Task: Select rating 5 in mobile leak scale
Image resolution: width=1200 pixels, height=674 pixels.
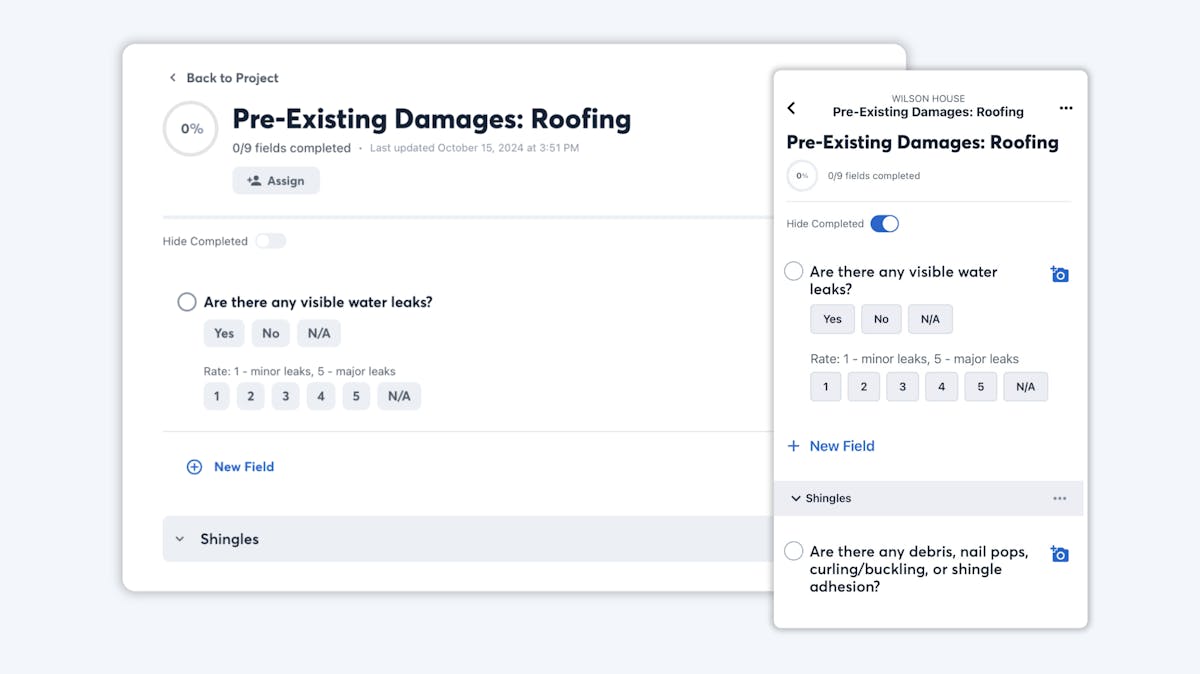Action: [x=981, y=387]
